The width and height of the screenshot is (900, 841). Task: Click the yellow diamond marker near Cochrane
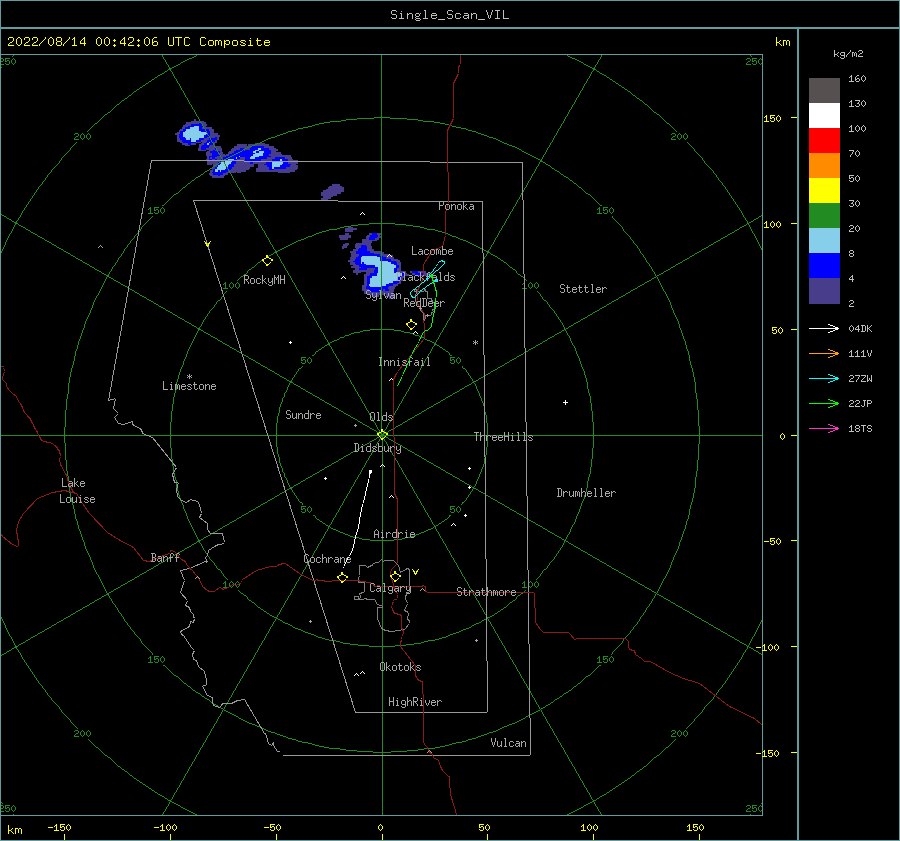click(x=342, y=577)
